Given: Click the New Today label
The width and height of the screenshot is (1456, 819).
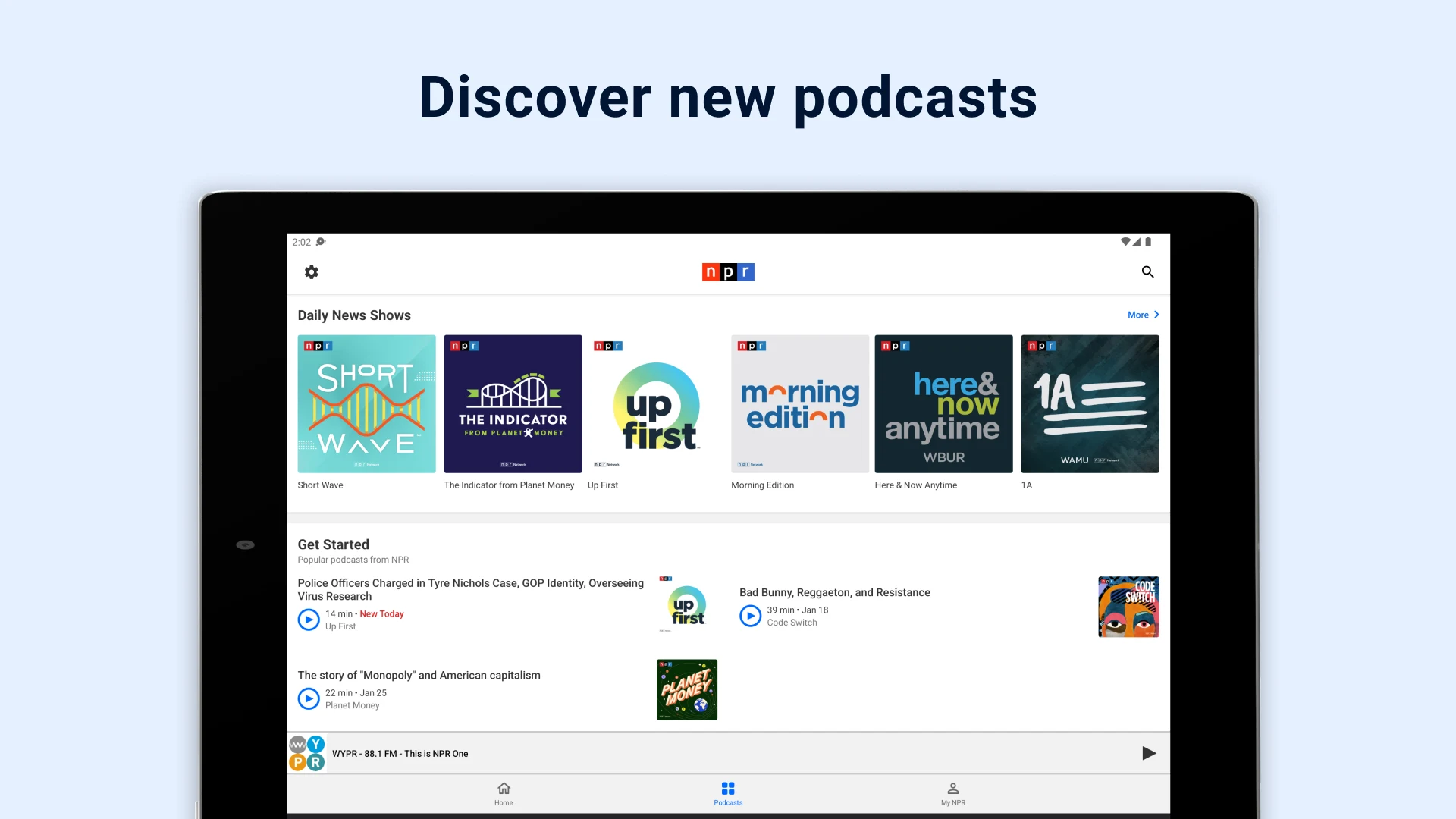Looking at the screenshot, I should [x=381, y=614].
